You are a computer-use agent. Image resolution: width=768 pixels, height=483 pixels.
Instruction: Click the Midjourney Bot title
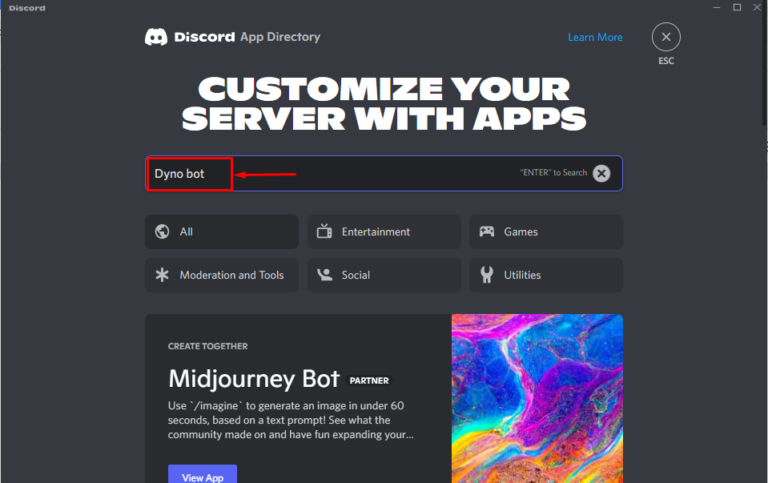click(x=254, y=379)
